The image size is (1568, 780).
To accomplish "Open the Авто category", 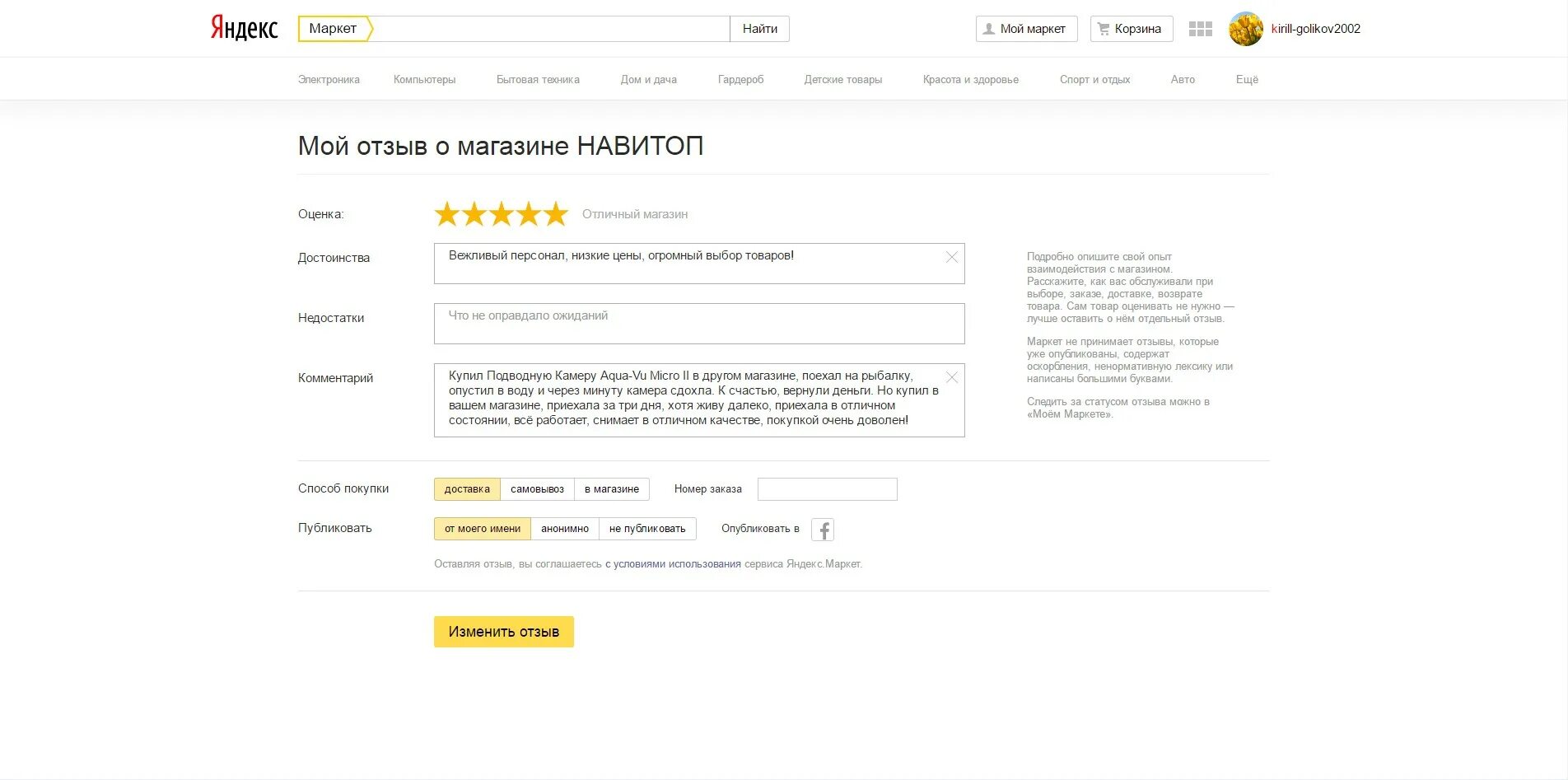I will 1183,80.
